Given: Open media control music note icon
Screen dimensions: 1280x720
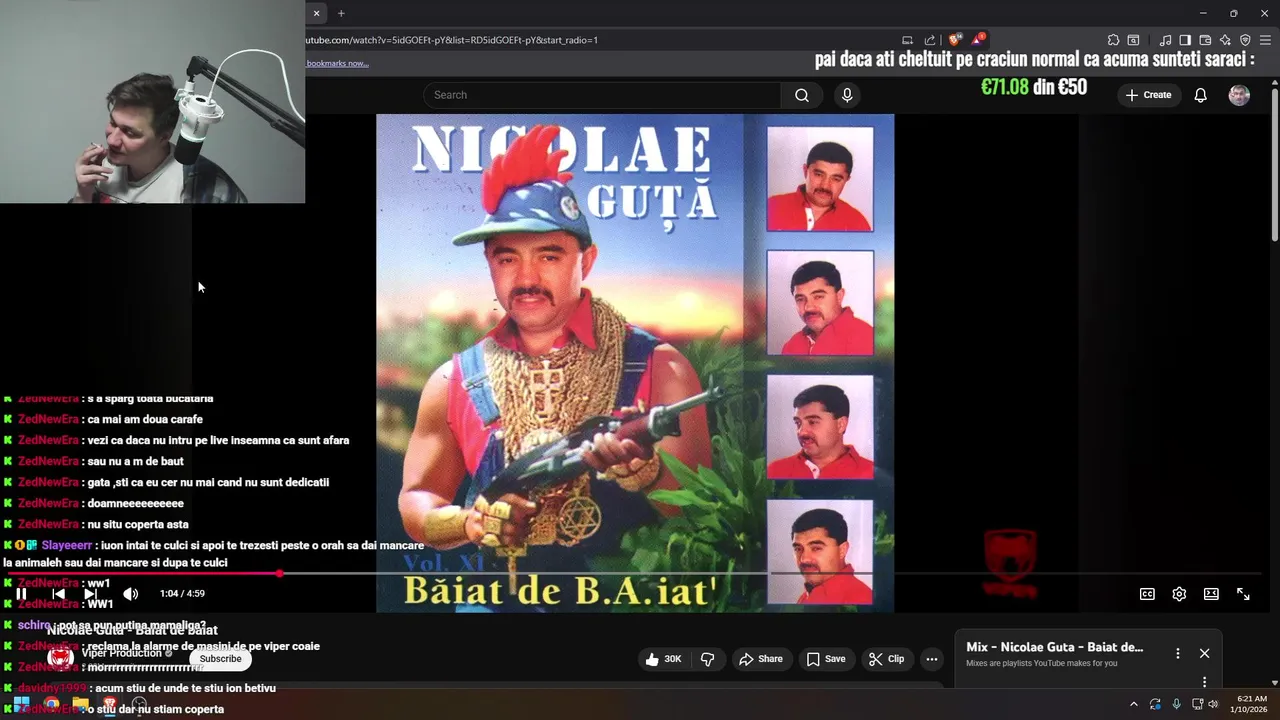Looking at the screenshot, I should tap(1165, 40).
